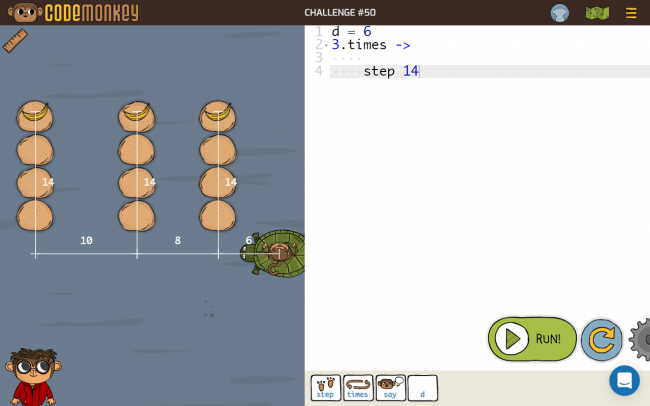The height and width of the screenshot is (406, 650).
Task: Insert the say command block
Action: pyautogui.click(x=391, y=388)
